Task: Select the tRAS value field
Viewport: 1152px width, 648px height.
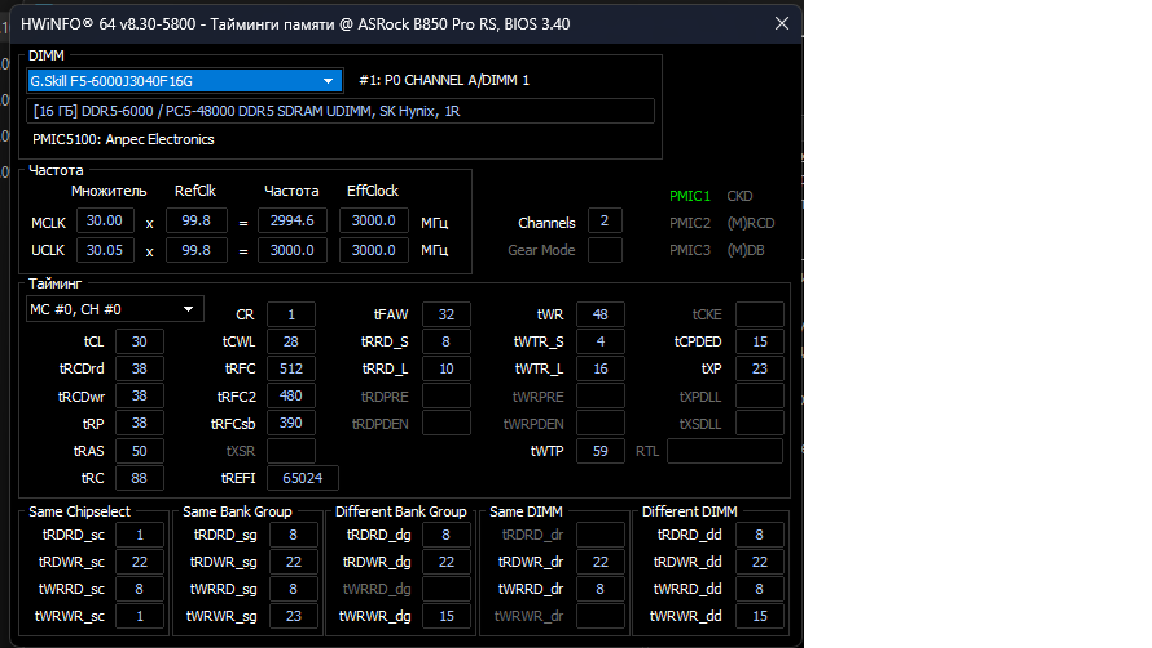Action: pos(139,451)
